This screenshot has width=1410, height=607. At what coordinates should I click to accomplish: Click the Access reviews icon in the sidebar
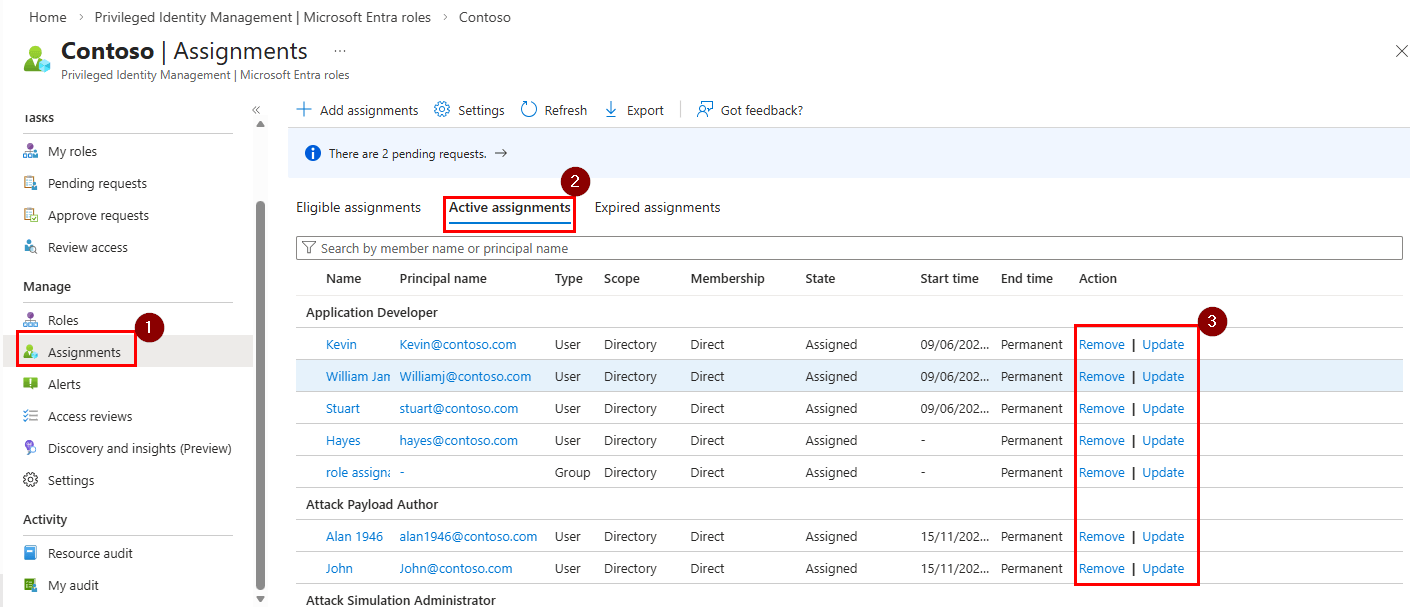[x=31, y=415]
